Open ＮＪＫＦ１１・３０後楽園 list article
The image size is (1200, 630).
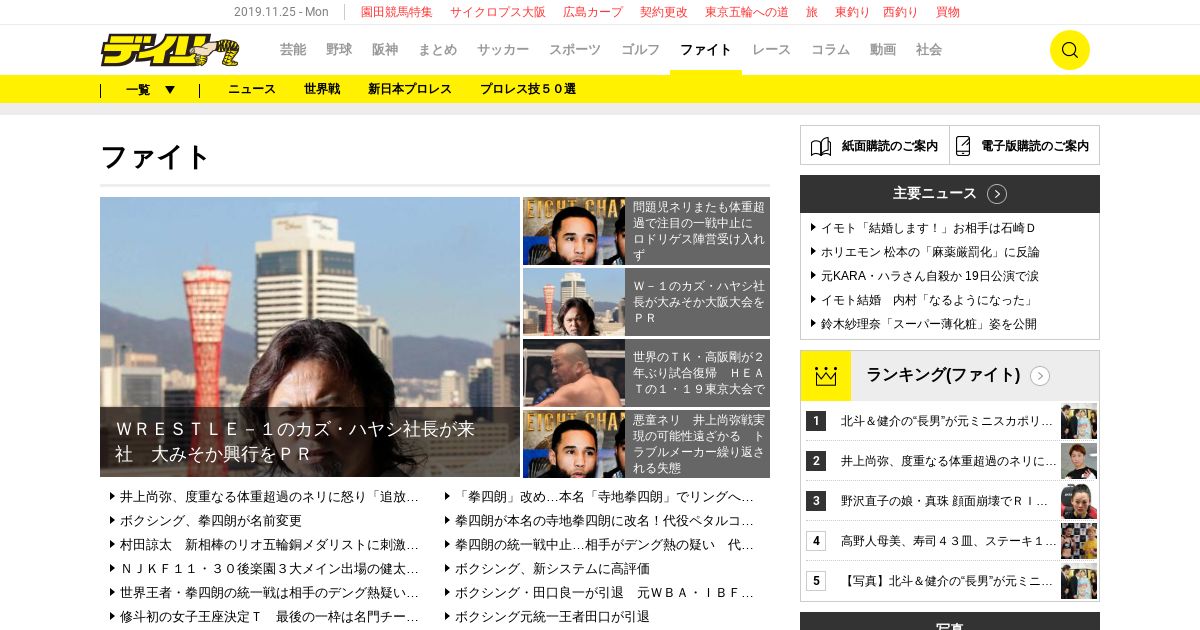click(269, 568)
